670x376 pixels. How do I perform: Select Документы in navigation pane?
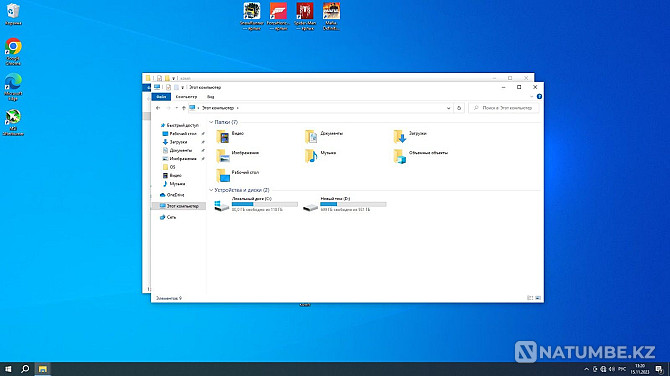[177, 150]
